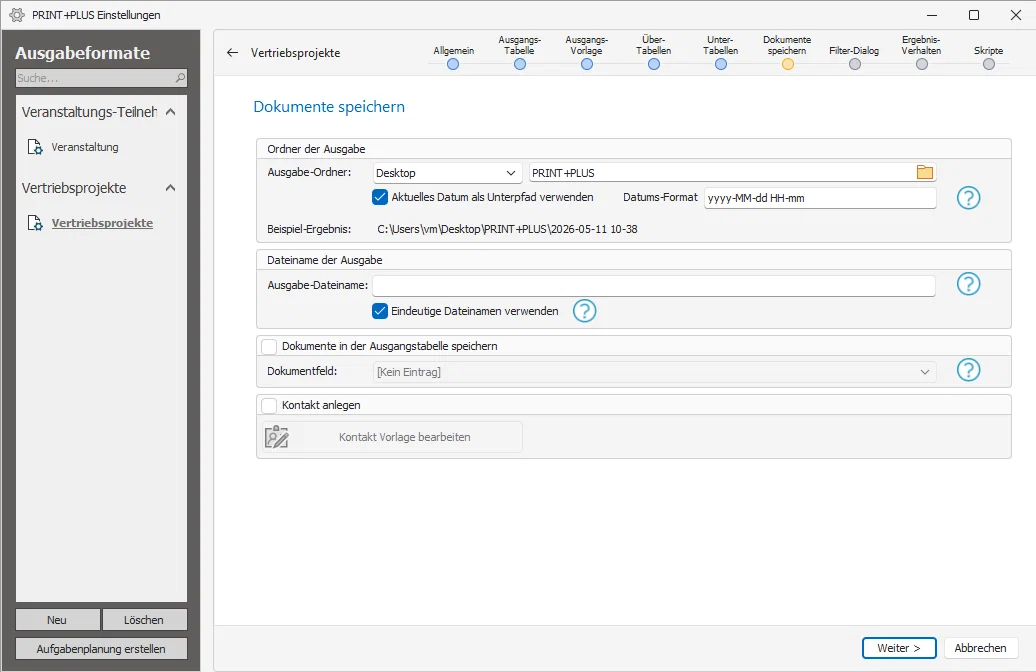Open help icon beside Ausgabe-Dateiname field
The image size is (1036, 672).
pyautogui.click(x=968, y=284)
